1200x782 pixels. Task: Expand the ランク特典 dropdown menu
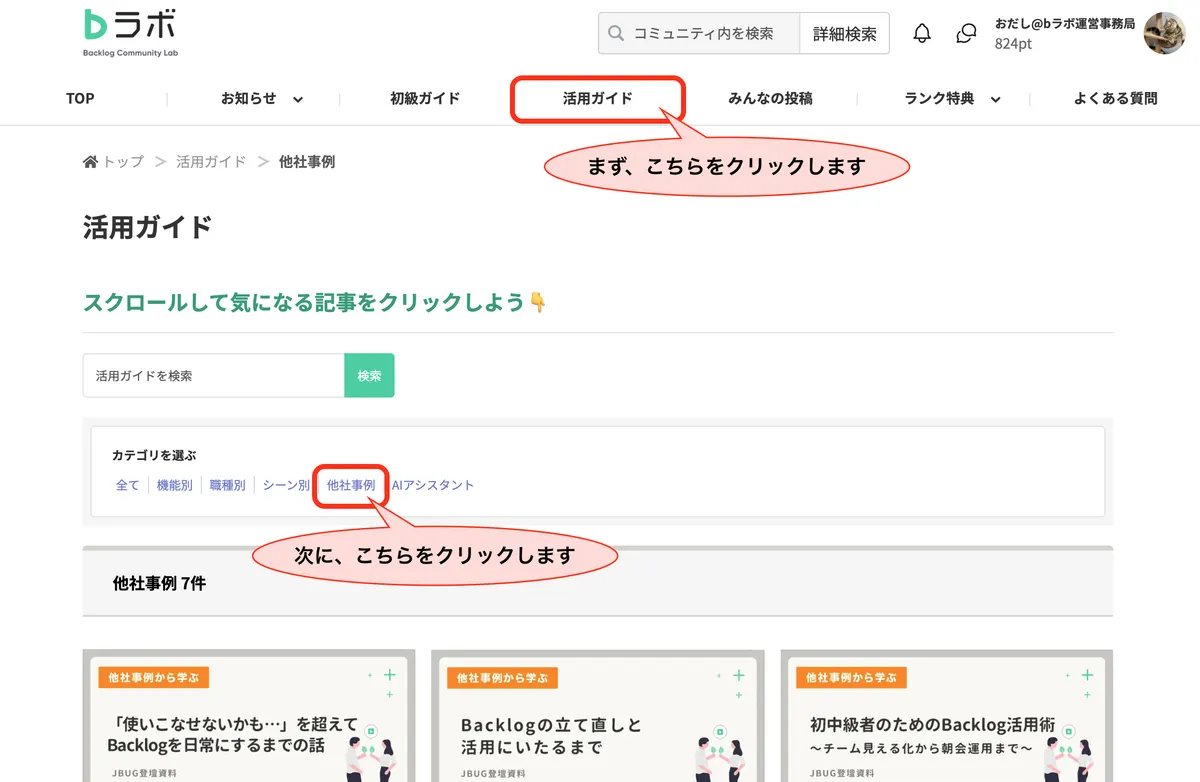coord(995,99)
